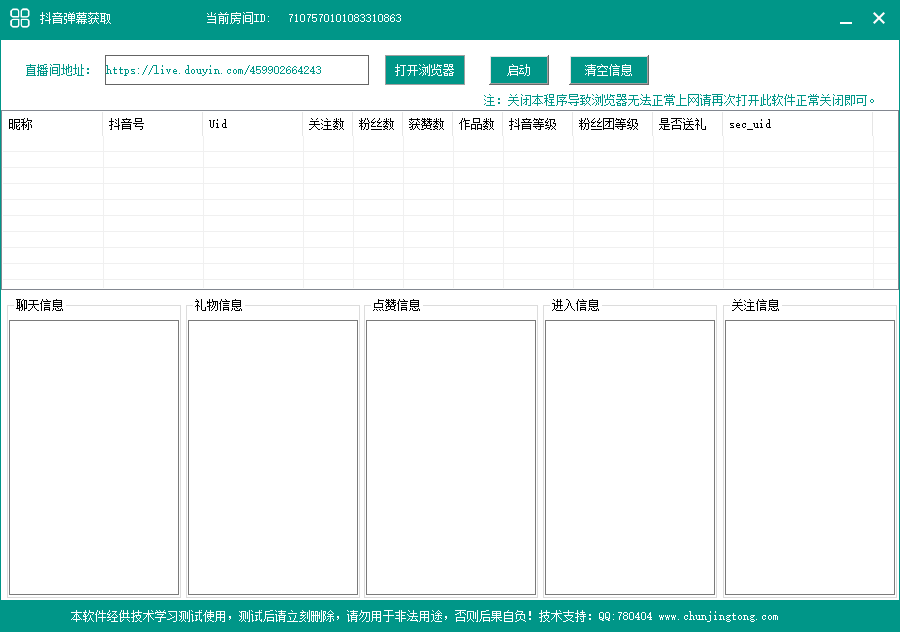Click the 直播间地址 label
Screen dimensions: 900x632
pos(57,71)
